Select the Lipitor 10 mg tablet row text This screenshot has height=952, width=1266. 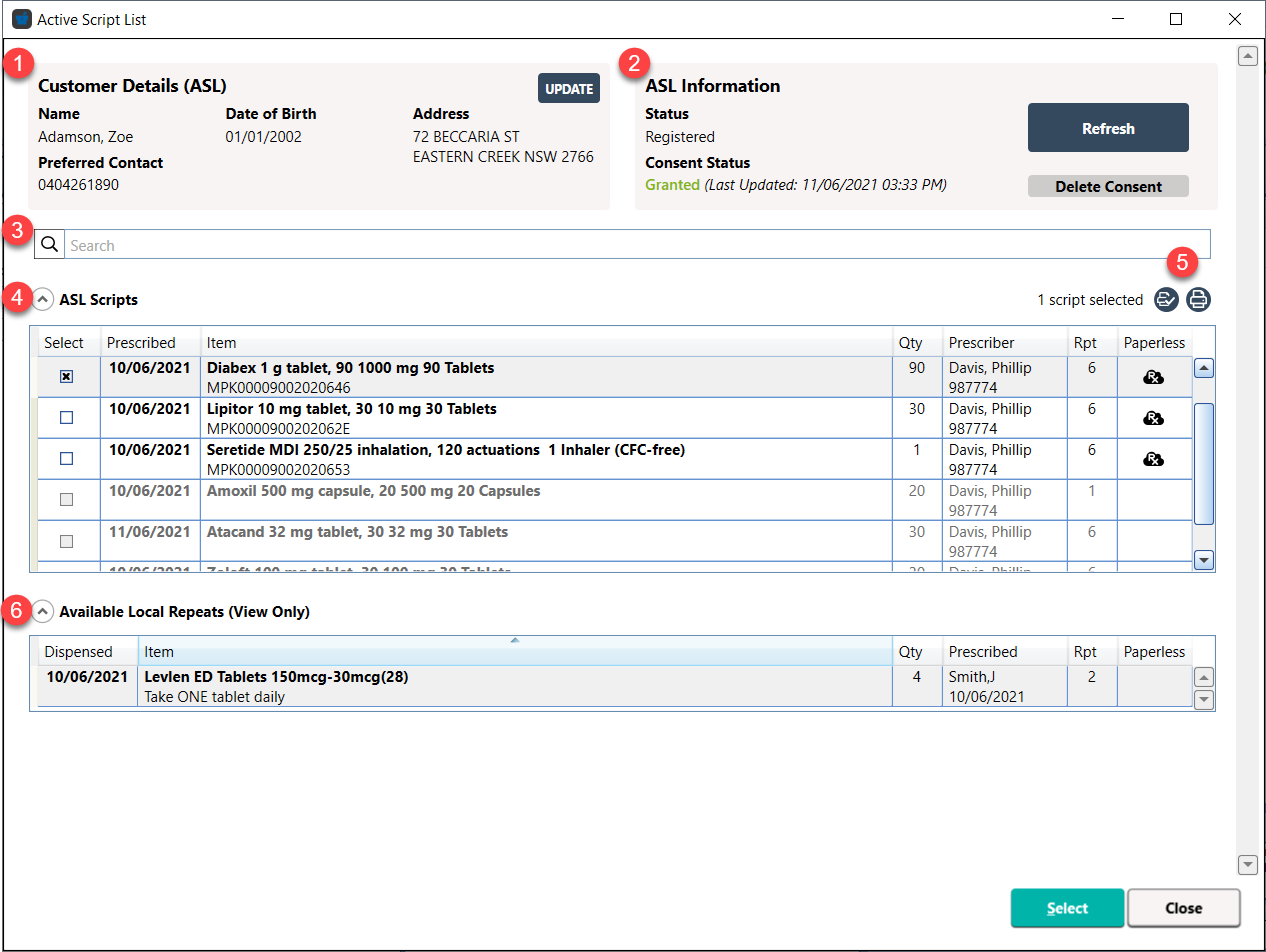[x=352, y=409]
